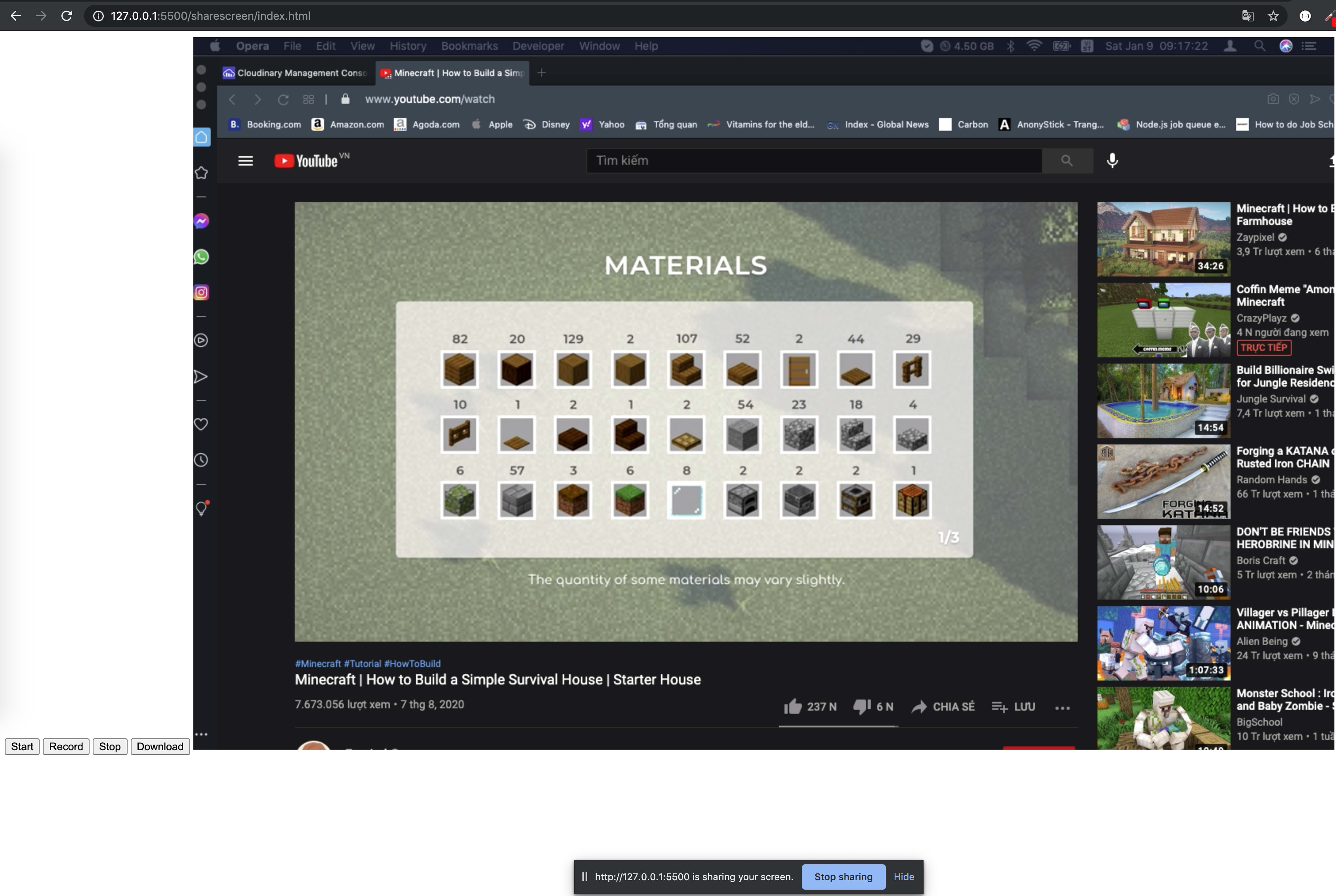This screenshot has width=1336, height=896.
Task: Click the thumbs-up like icon on the video
Action: (x=792, y=707)
